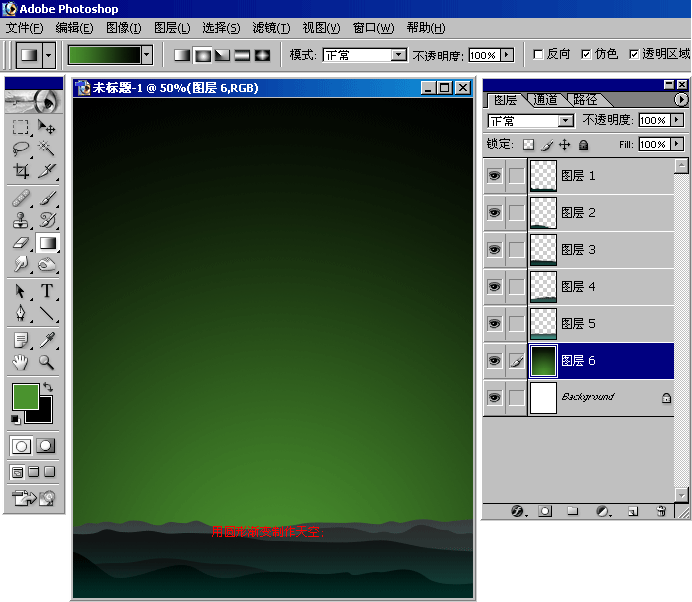Choose reflected gradient style
This screenshot has width=692, height=602.
coord(242,55)
